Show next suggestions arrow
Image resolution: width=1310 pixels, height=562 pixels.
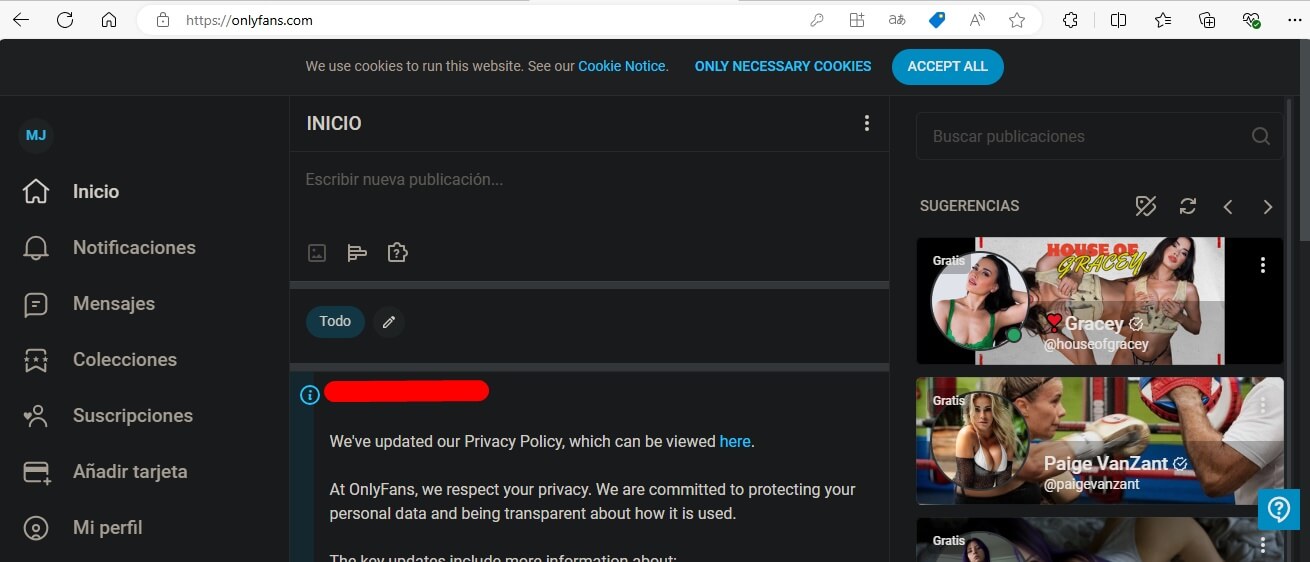point(1268,206)
